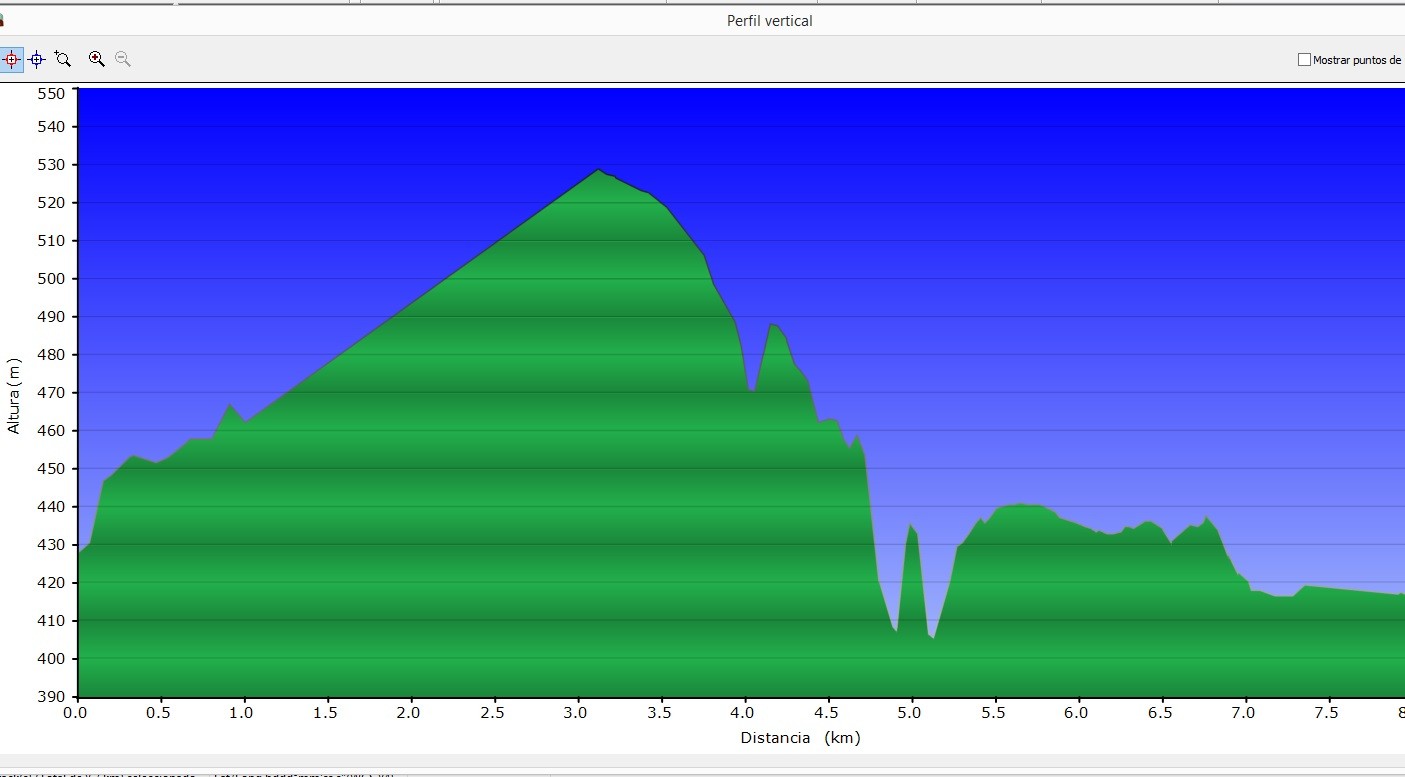Click the 'Altura (m)' vertical axis label

pyautogui.click(x=14, y=395)
